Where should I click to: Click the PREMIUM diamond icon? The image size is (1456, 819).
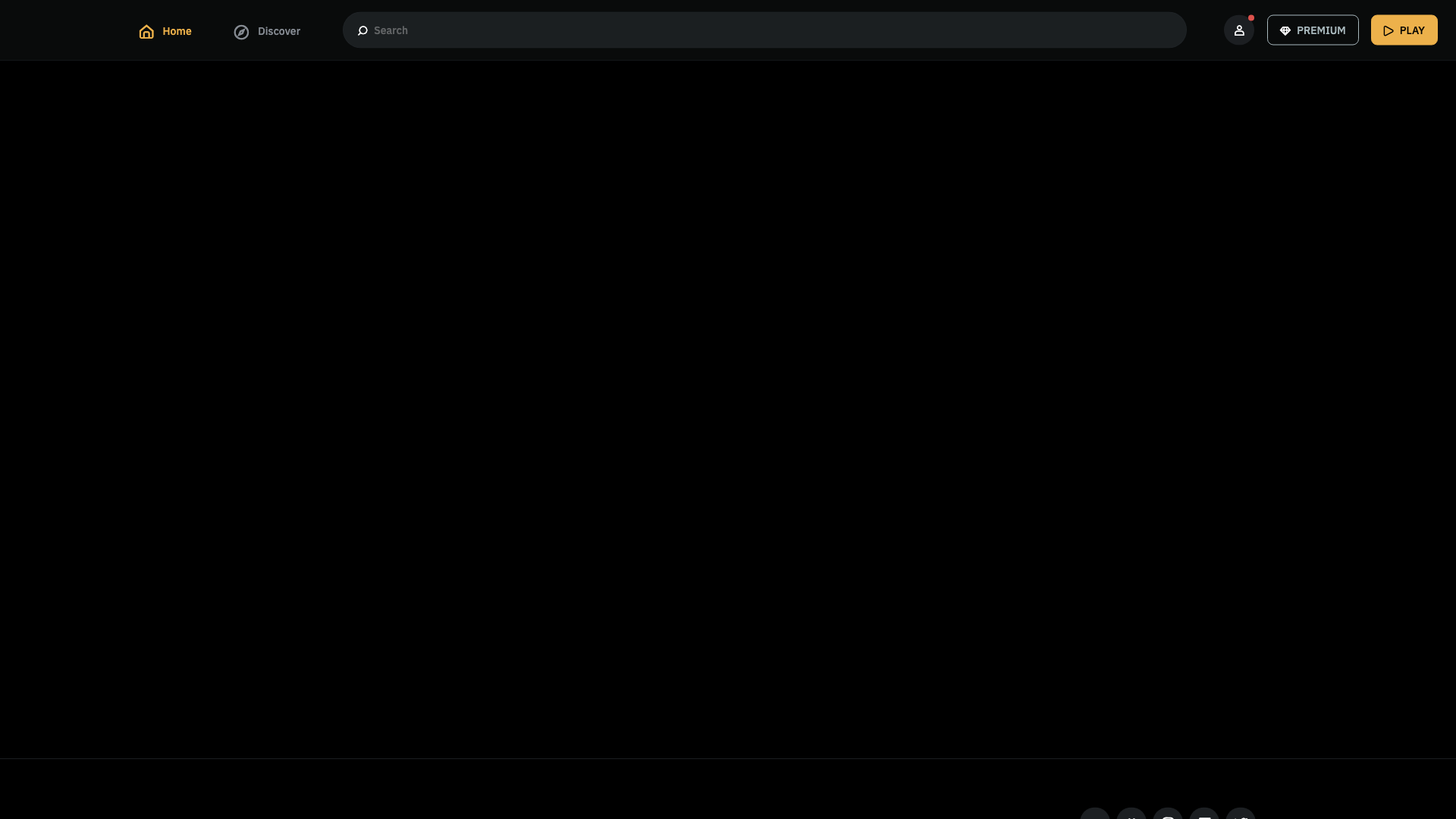1285,30
